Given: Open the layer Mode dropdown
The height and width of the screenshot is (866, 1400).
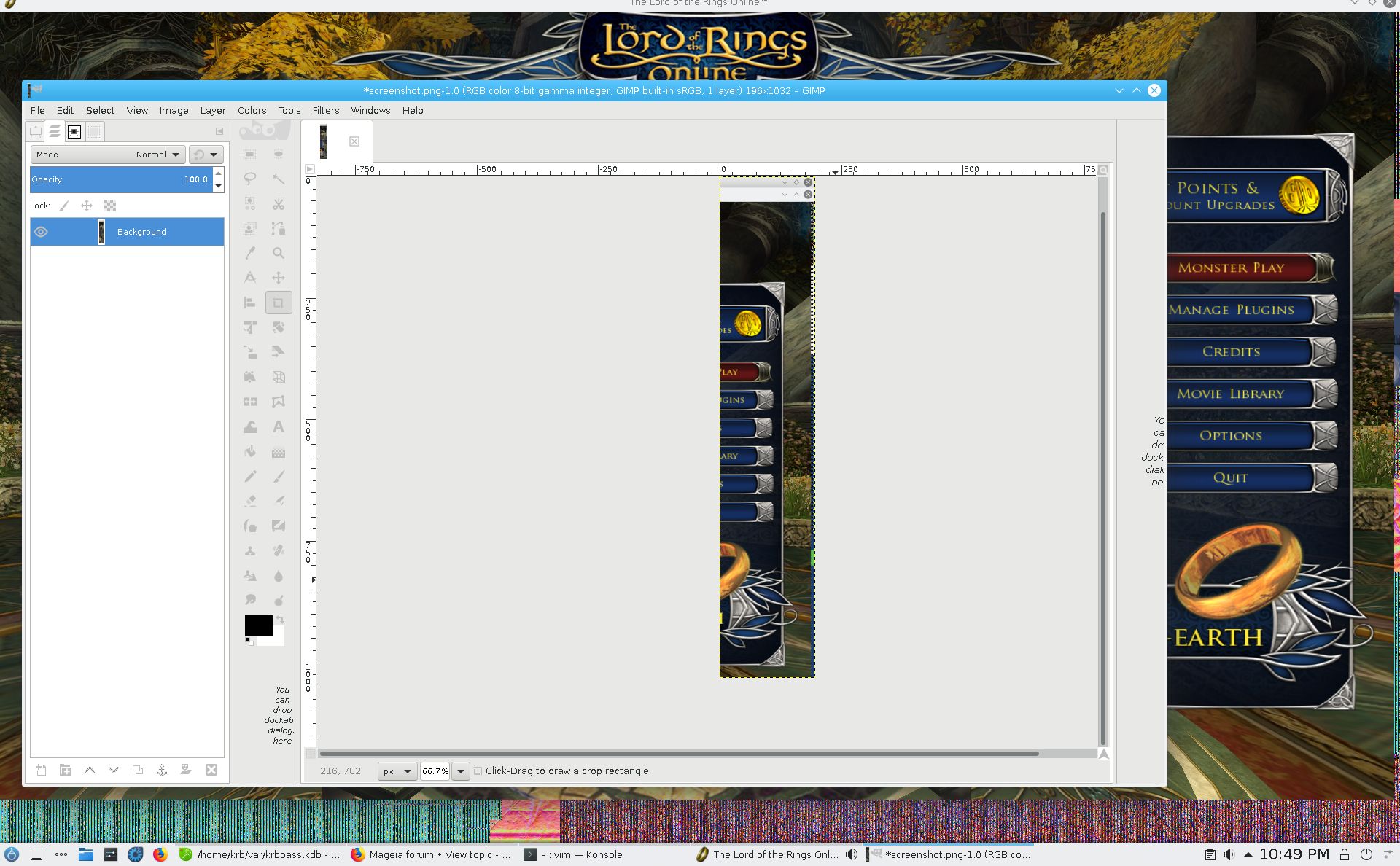Looking at the screenshot, I should point(108,155).
